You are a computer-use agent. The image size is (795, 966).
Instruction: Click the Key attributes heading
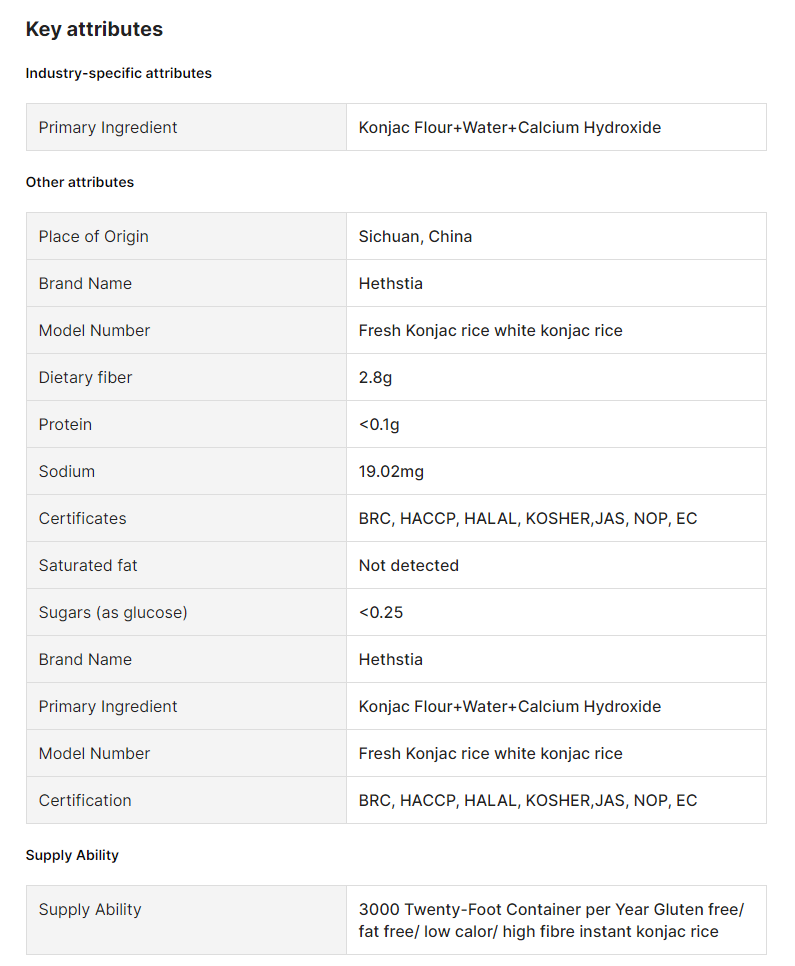click(x=94, y=29)
